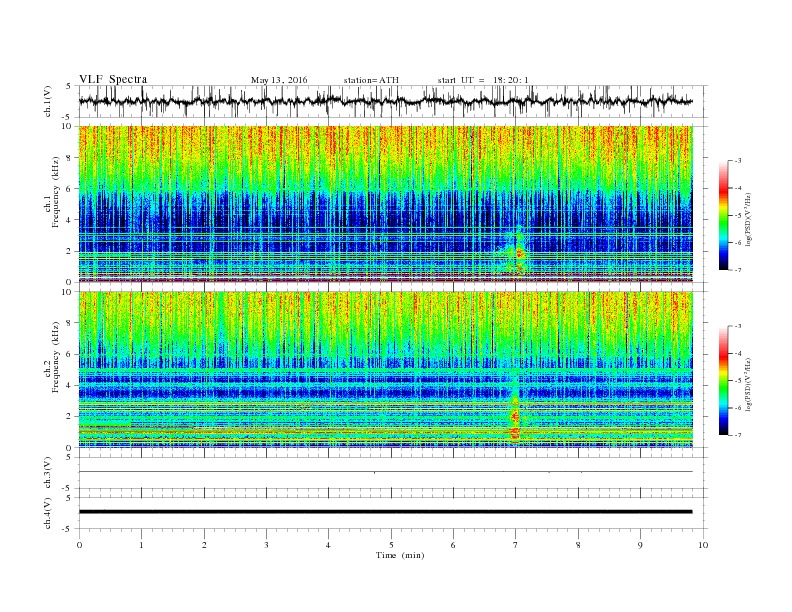The width and height of the screenshot is (792, 612).
Task: Click the ch.1 spectrogram colorbar
Action: point(723,215)
